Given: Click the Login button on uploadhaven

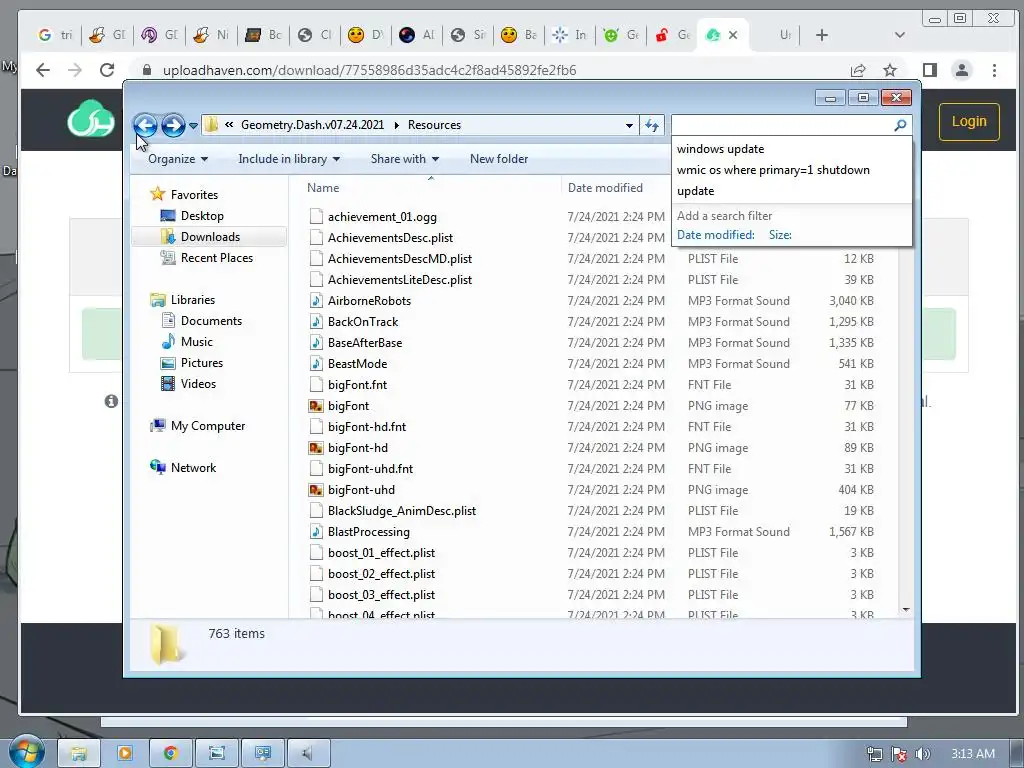Looking at the screenshot, I should coord(969,121).
